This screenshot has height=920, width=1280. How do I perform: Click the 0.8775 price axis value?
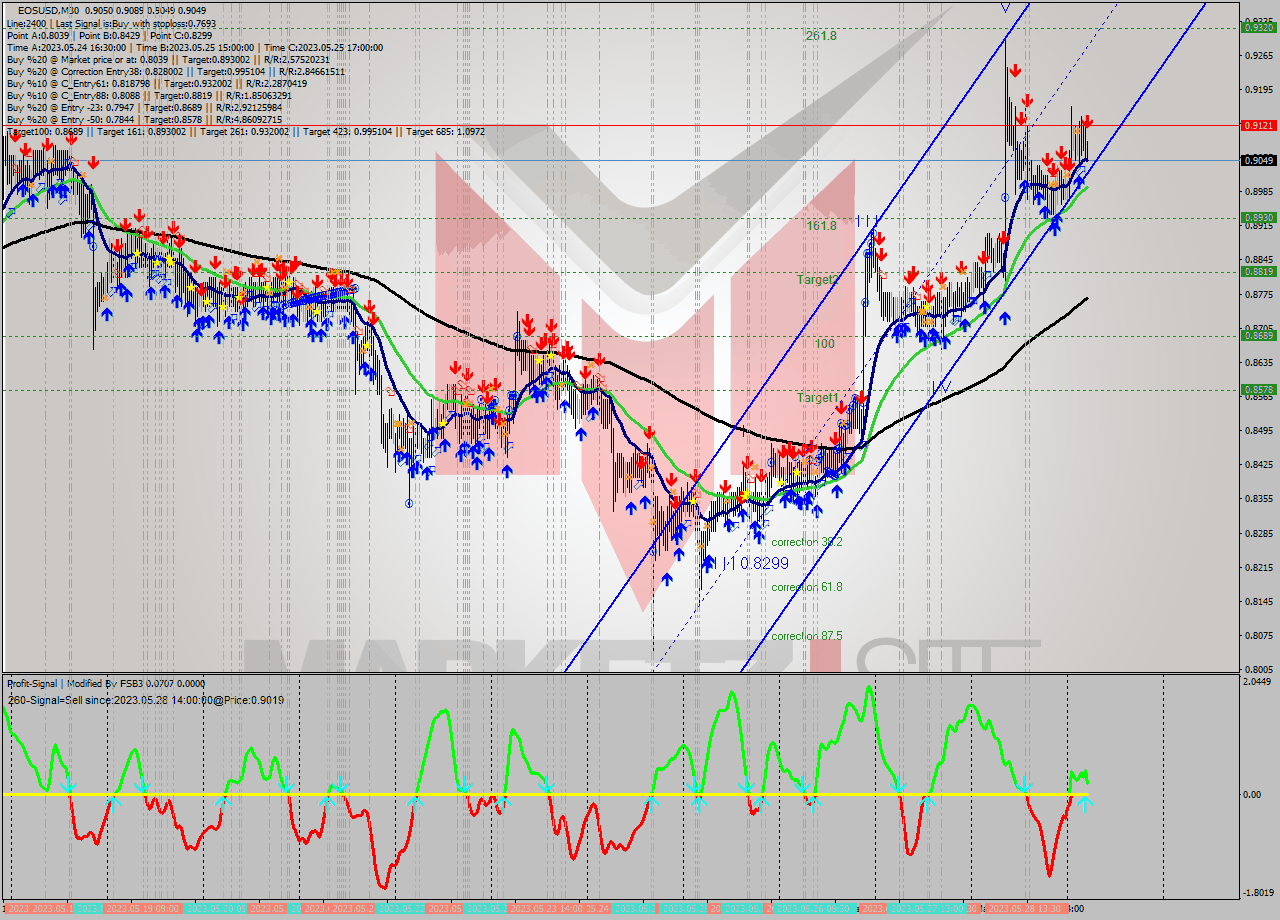click(x=1258, y=294)
